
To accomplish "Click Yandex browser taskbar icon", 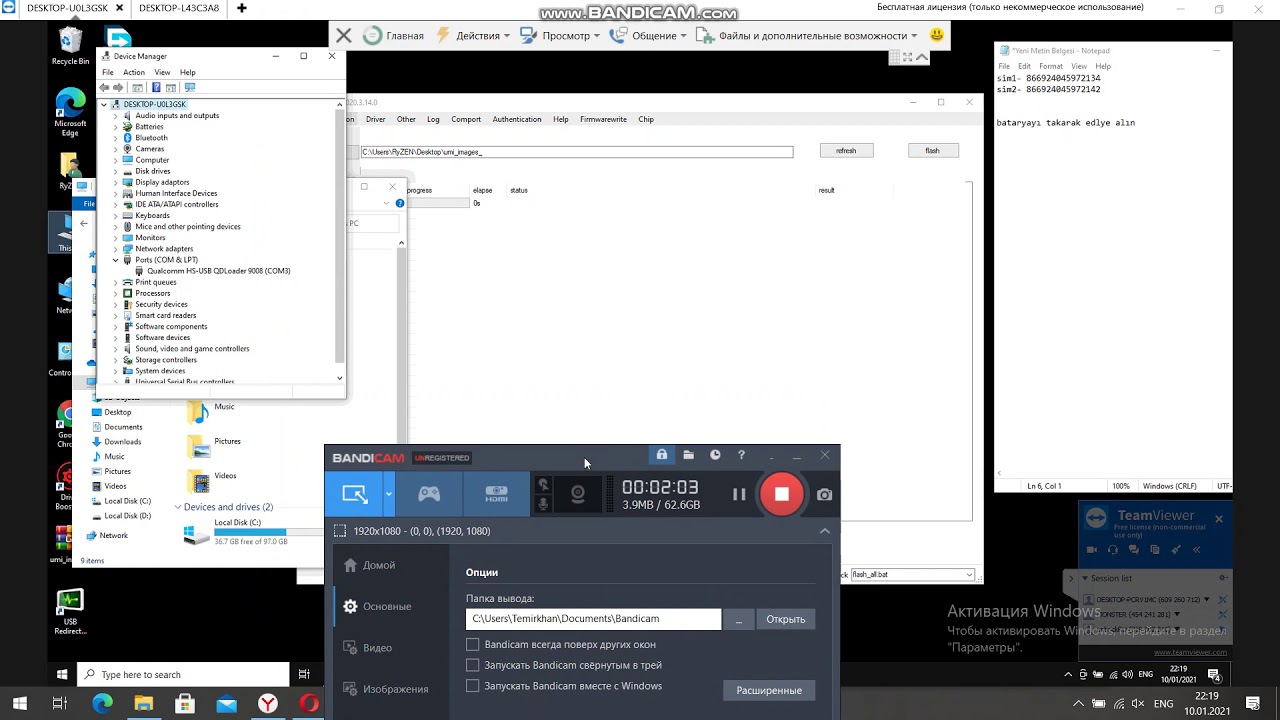I will tap(268, 704).
